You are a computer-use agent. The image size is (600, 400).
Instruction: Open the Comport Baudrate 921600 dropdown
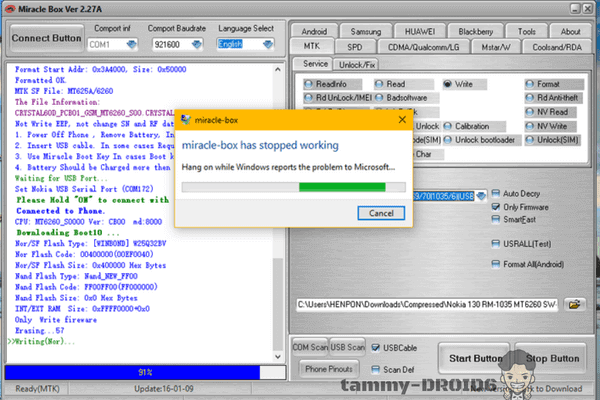coord(196,44)
